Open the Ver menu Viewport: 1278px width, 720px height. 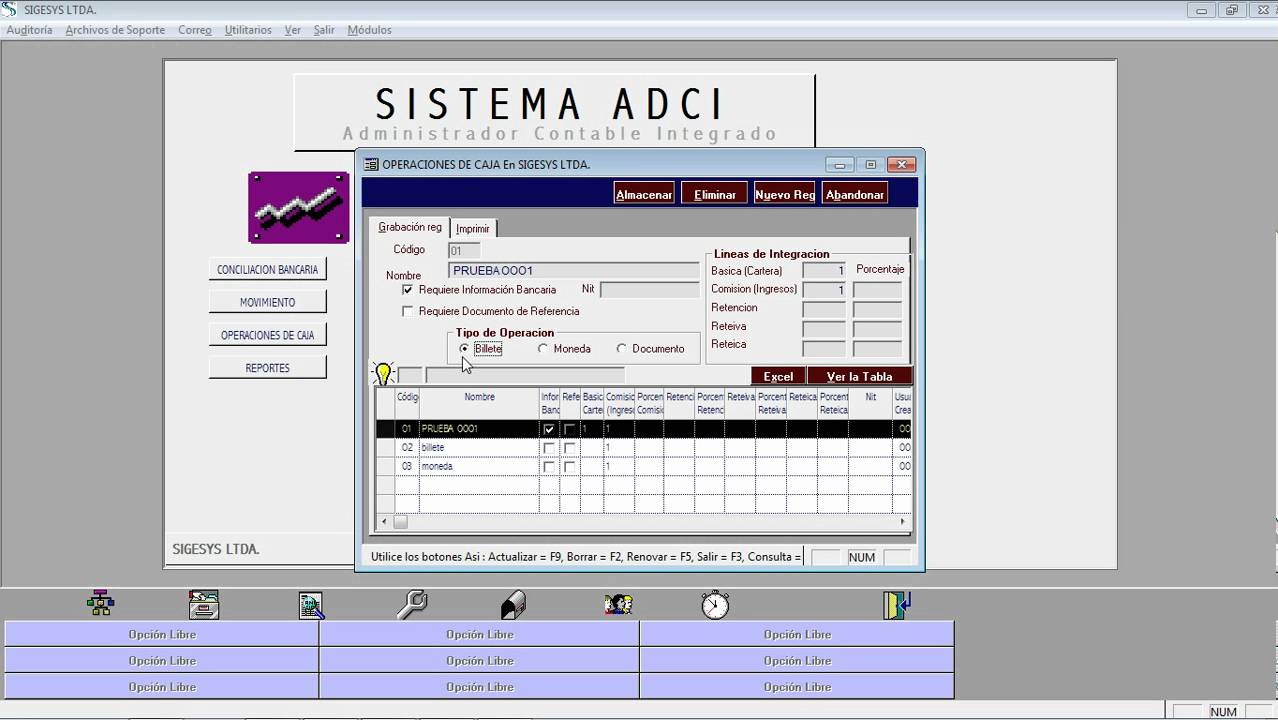point(293,30)
